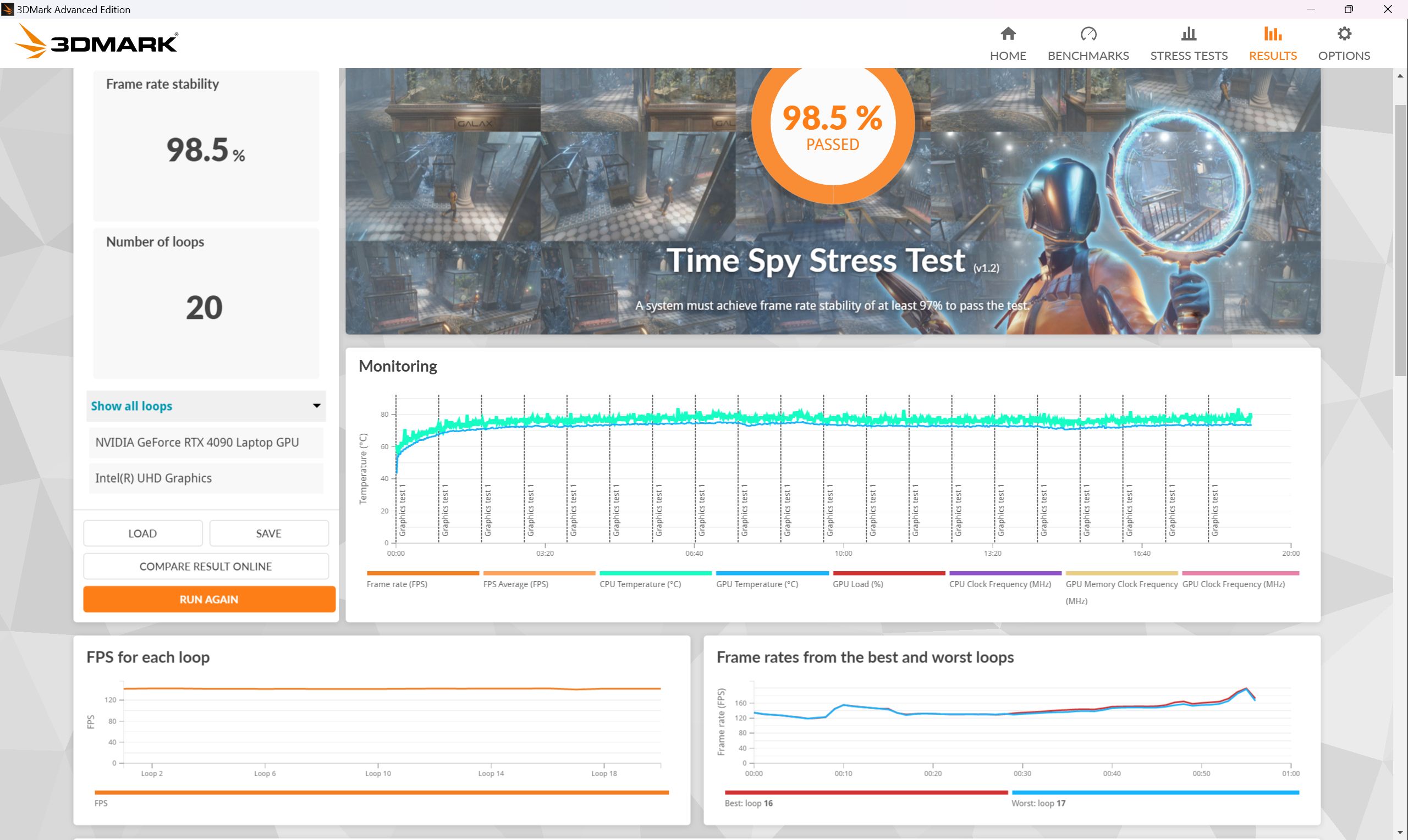Open the Home page via house icon

click(1008, 34)
